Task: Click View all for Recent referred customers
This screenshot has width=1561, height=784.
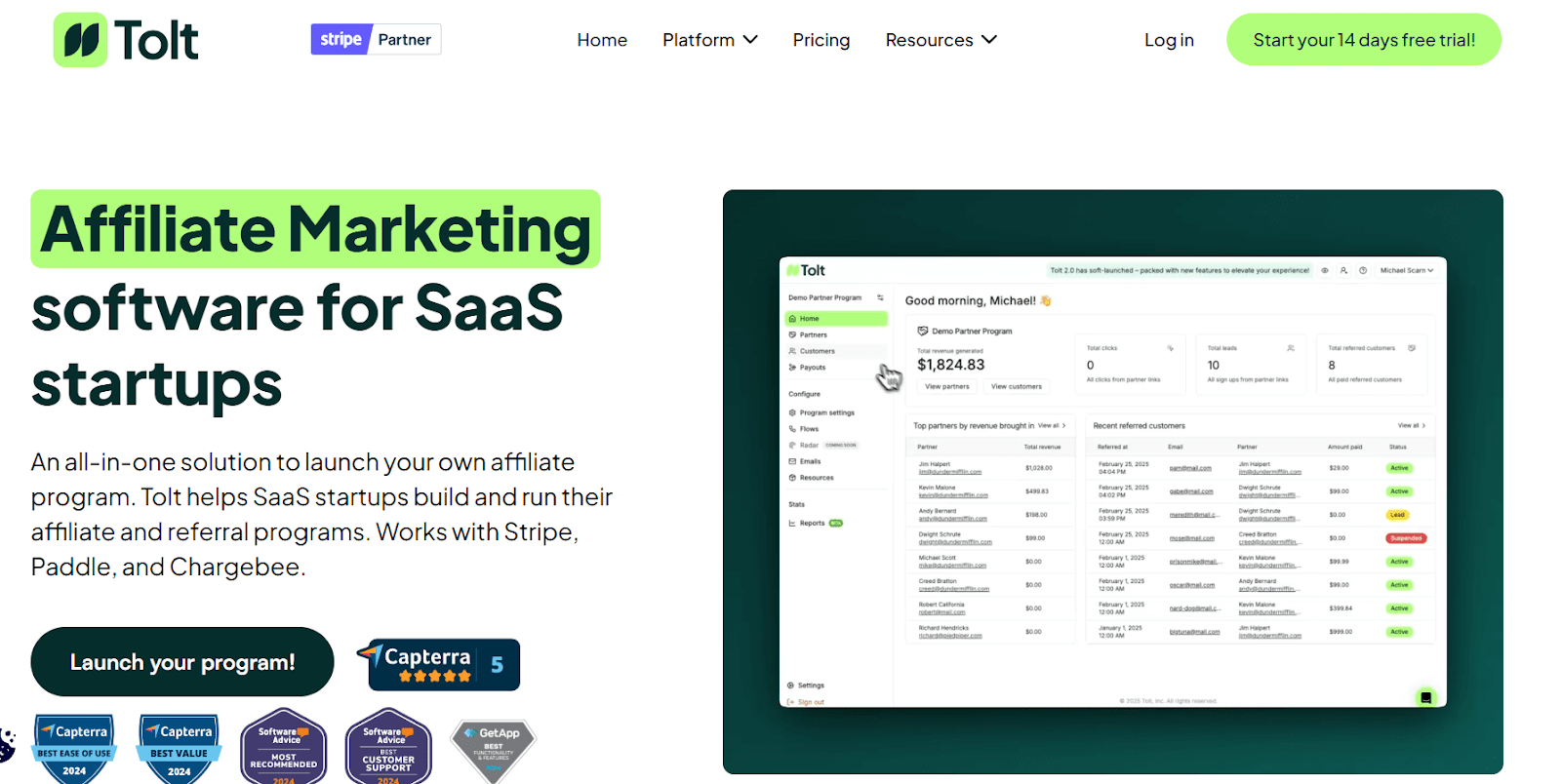Action: coord(1412,425)
